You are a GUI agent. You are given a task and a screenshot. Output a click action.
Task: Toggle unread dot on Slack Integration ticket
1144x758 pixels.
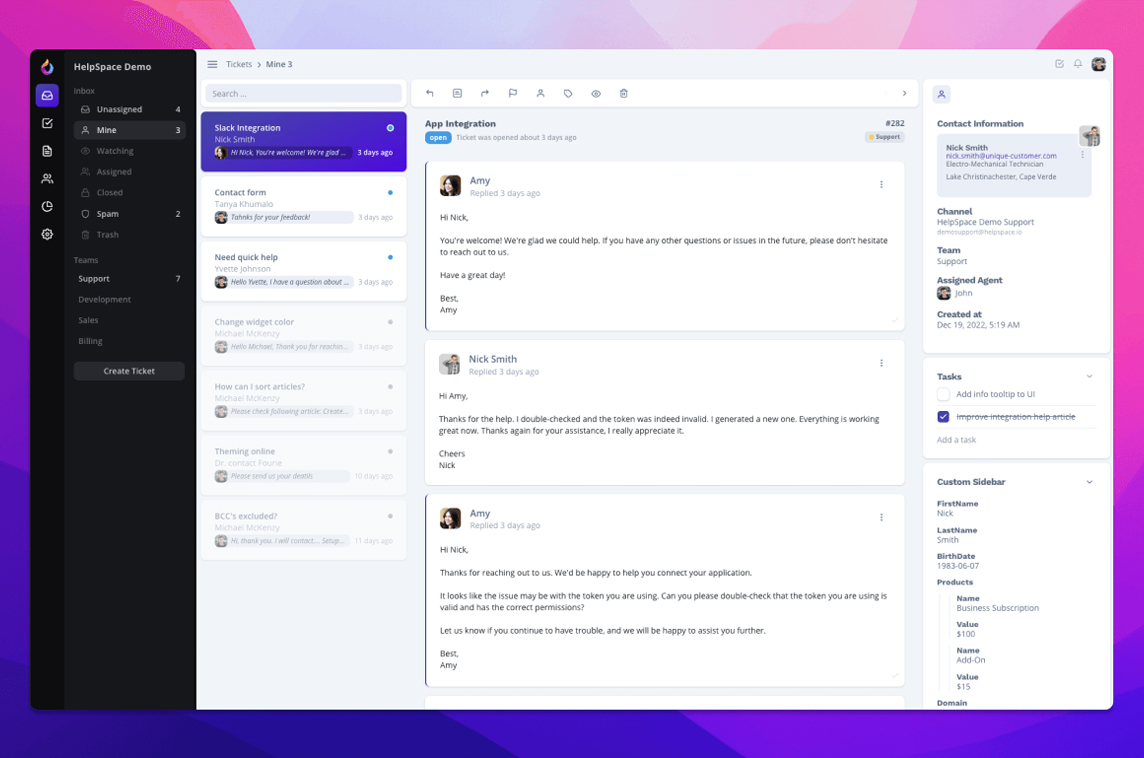(390, 128)
